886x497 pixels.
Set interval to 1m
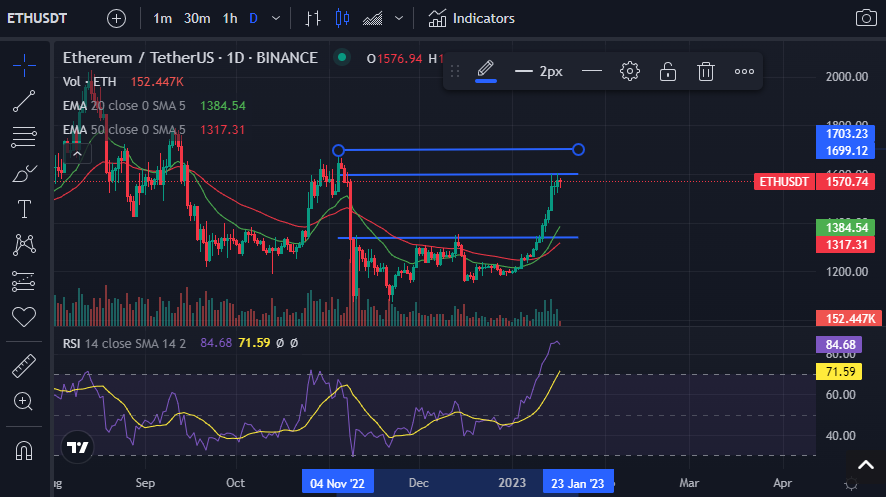(162, 19)
